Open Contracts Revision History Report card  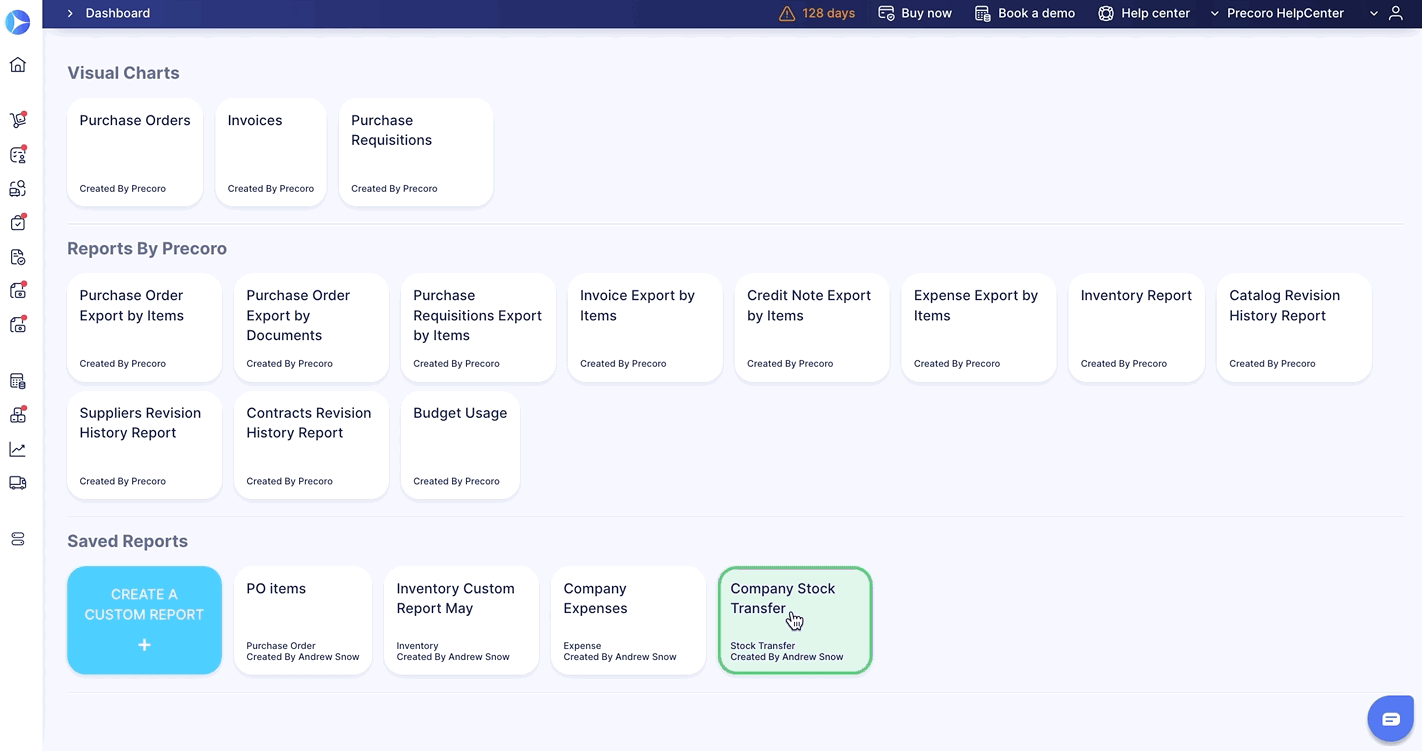(x=311, y=445)
